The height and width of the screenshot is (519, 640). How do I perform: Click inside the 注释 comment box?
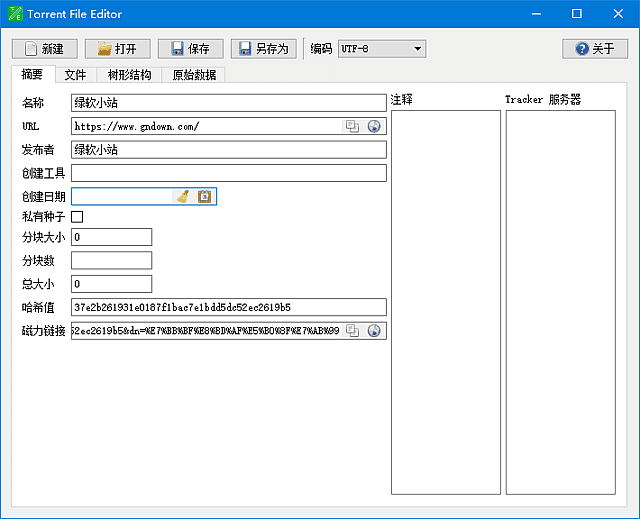(x=445, y=300)
